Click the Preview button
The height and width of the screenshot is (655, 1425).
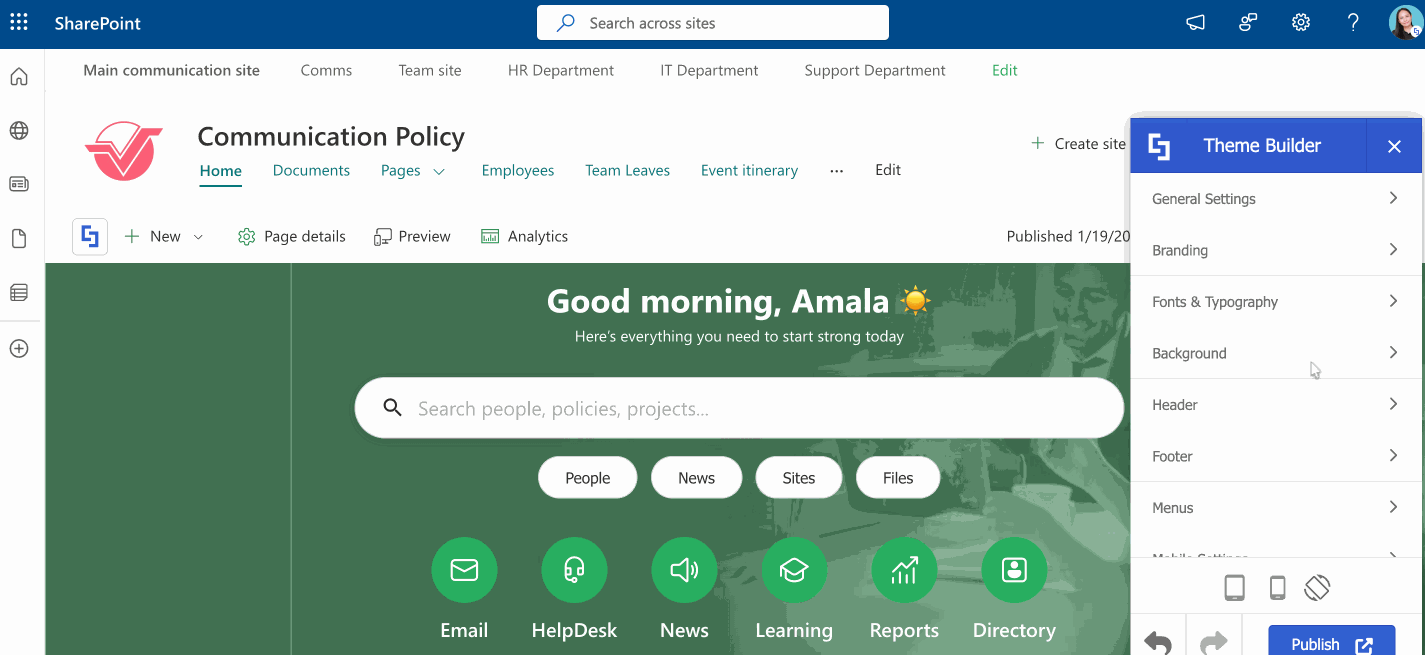coord(412,237)
